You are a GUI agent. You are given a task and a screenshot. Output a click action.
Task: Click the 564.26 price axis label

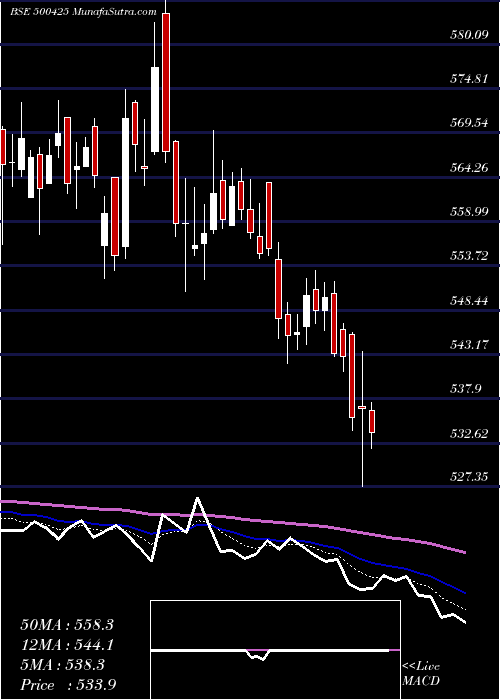coord(468,167)
